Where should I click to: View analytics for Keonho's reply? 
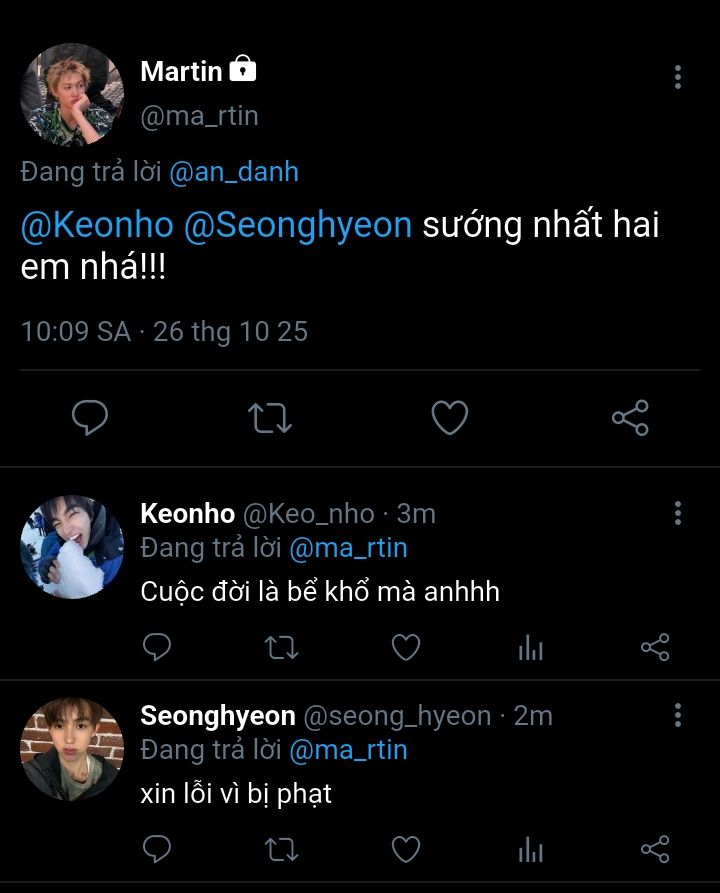coord(530,648)
